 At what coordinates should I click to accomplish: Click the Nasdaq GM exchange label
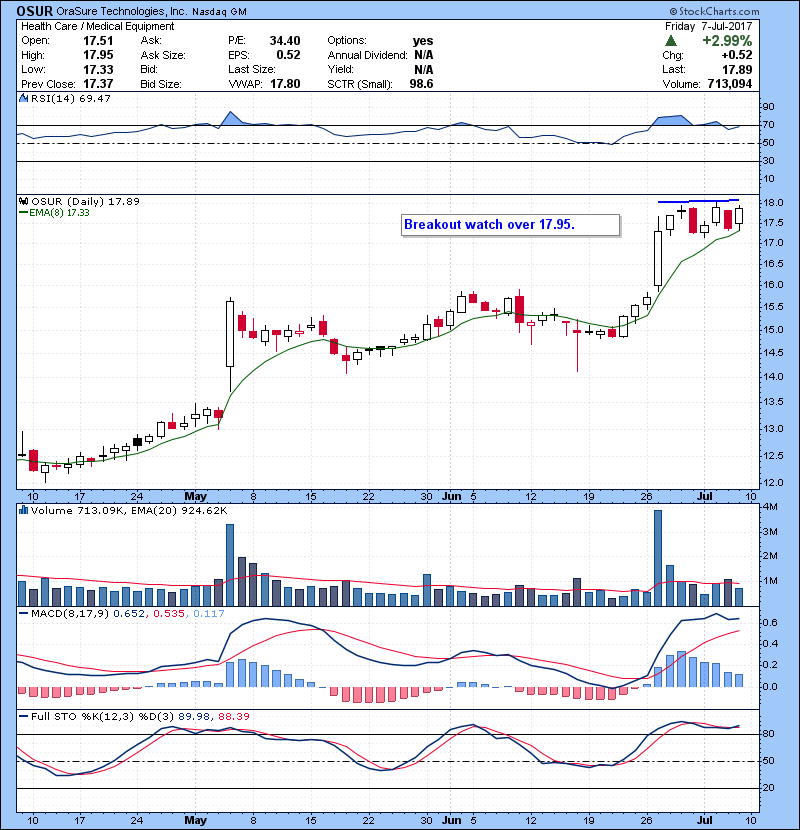pos(219,12)
